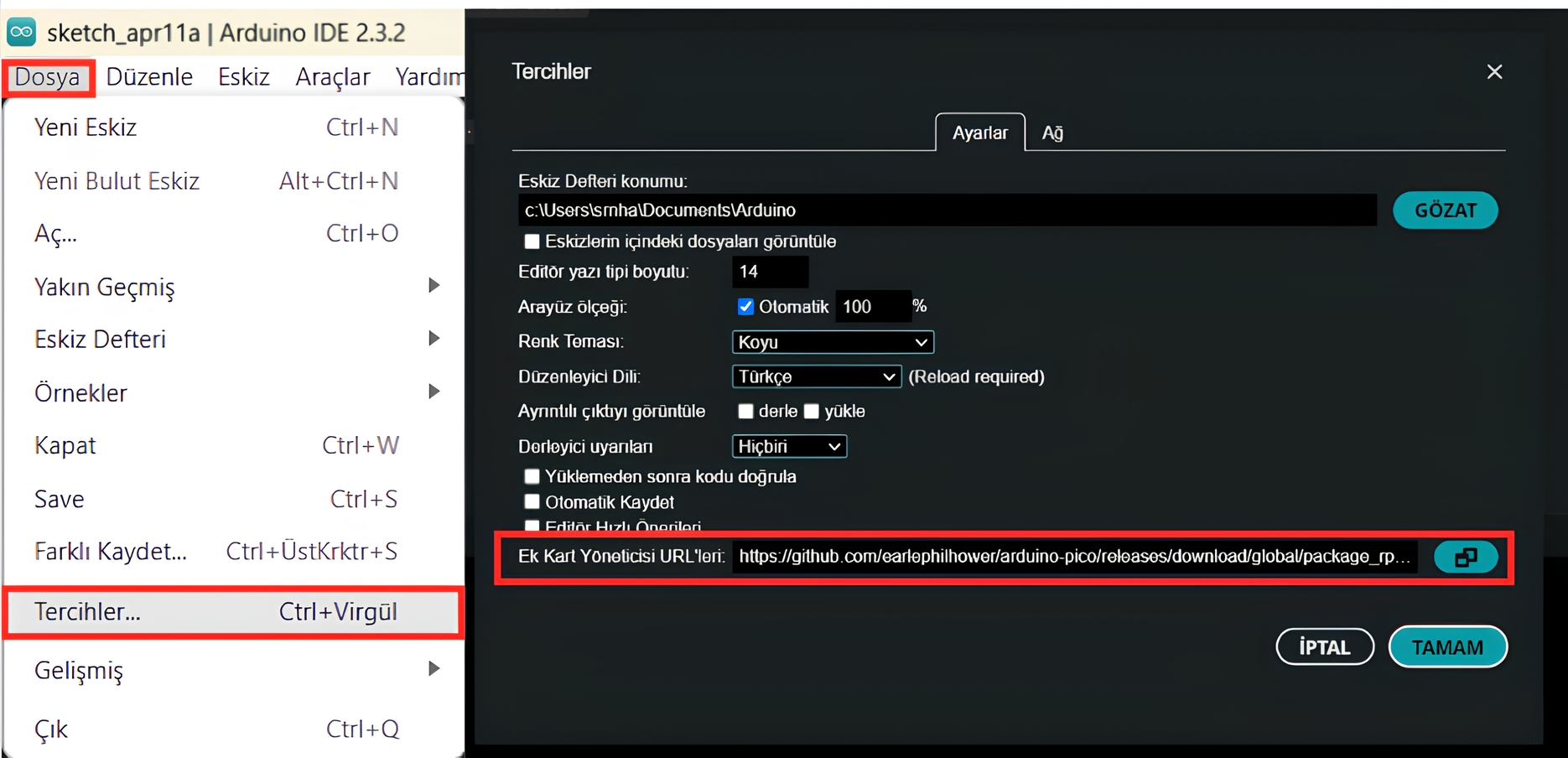The image size is (1568, 758).
Task: Switch to the Ayarlar tab
Action: (x=980, y=132)
